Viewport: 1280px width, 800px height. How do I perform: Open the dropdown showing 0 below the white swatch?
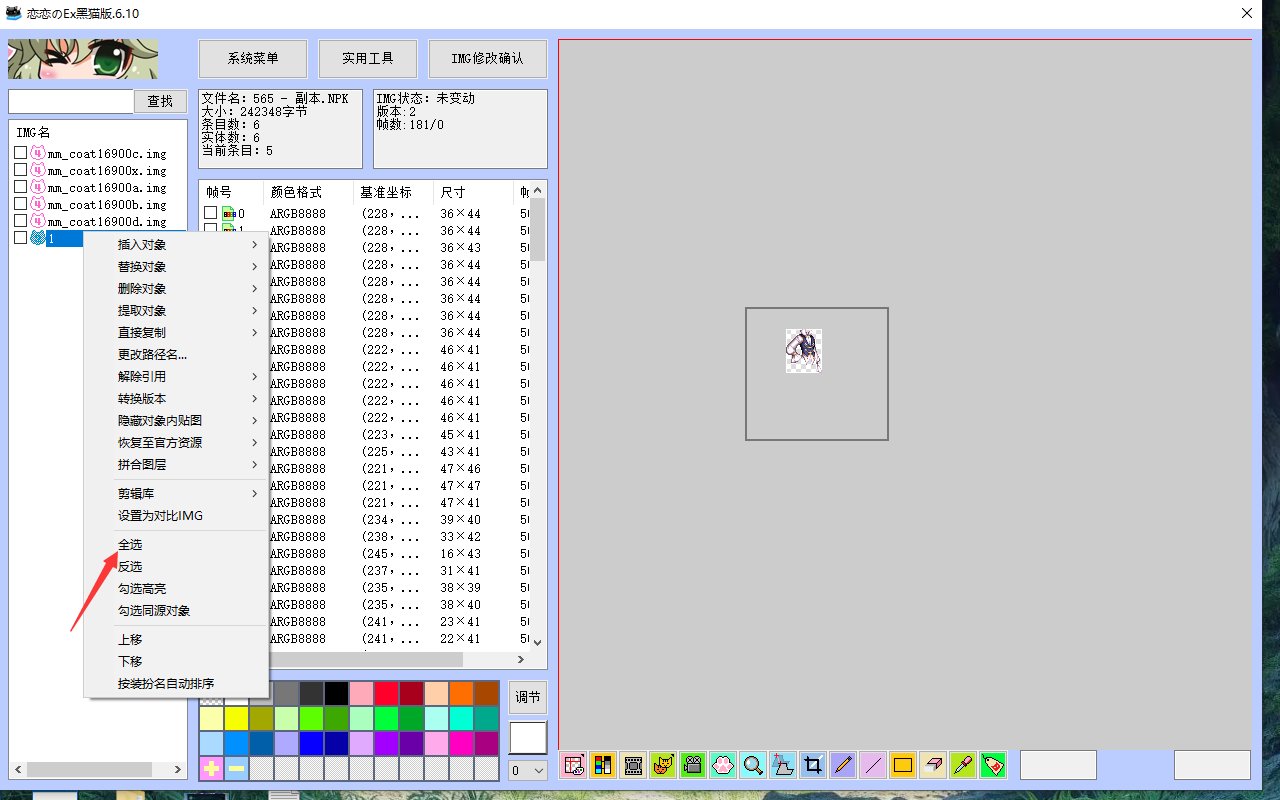[x=527, y=770]
